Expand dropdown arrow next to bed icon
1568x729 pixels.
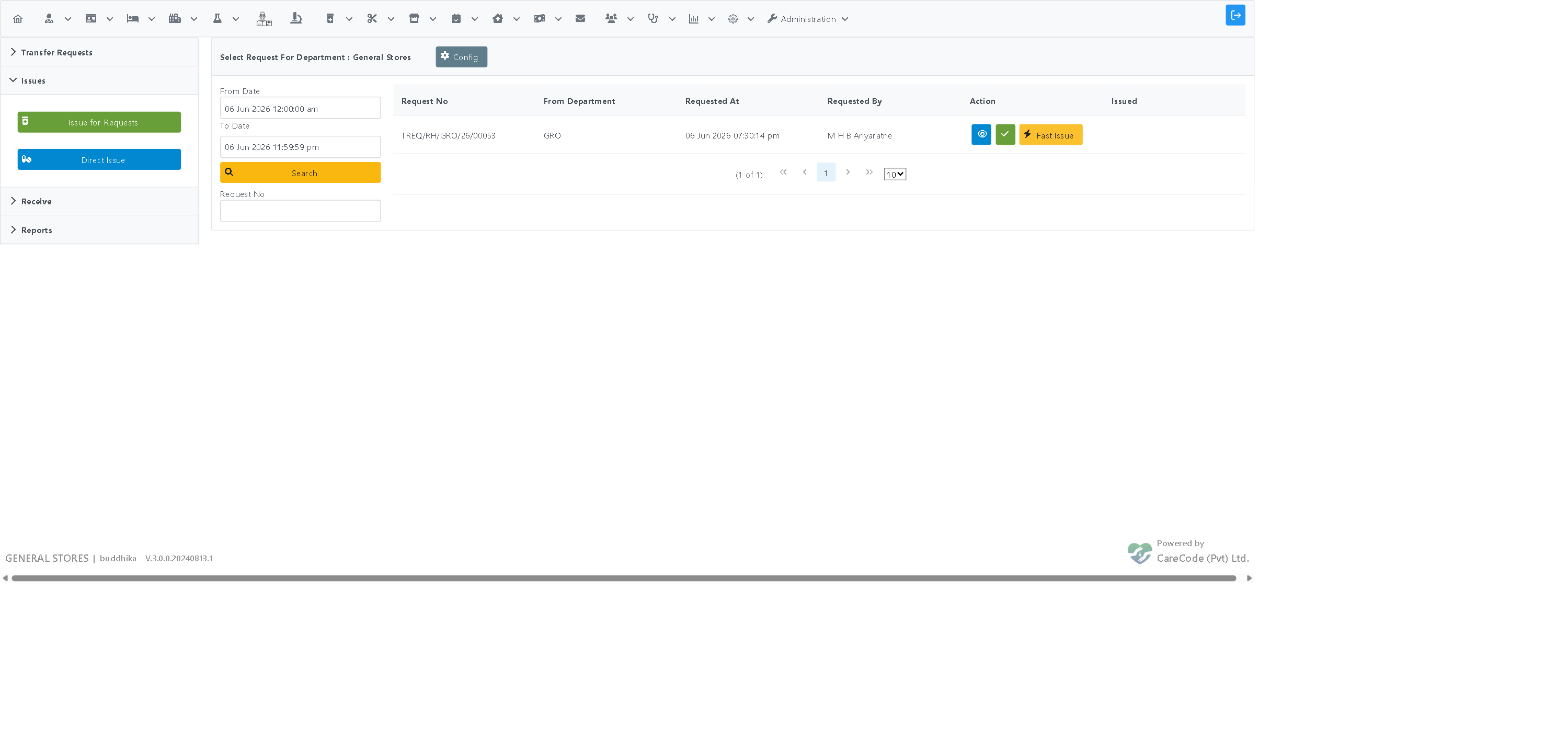tap(152, 19)
